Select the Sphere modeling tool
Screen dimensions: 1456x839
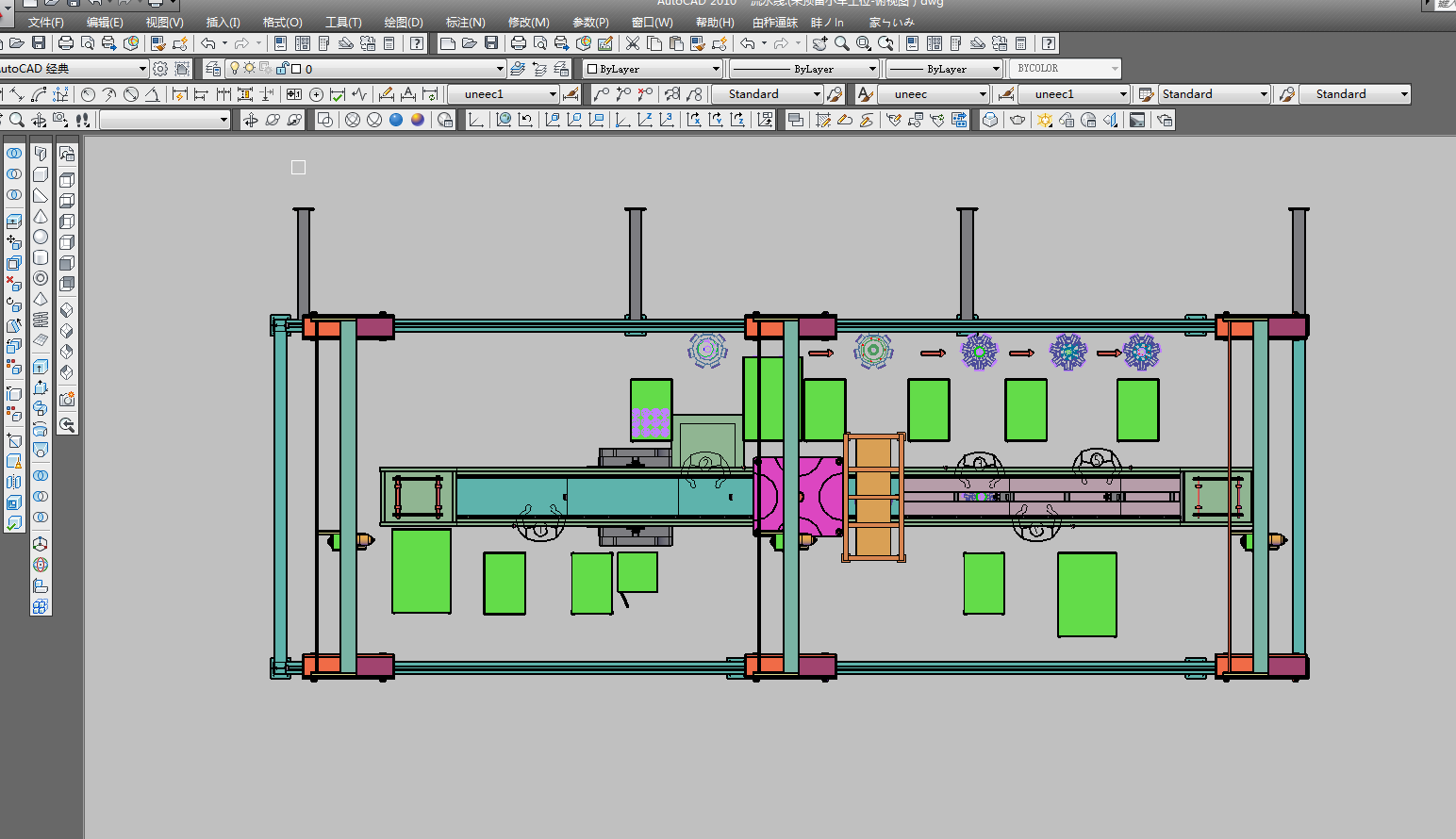41,238
